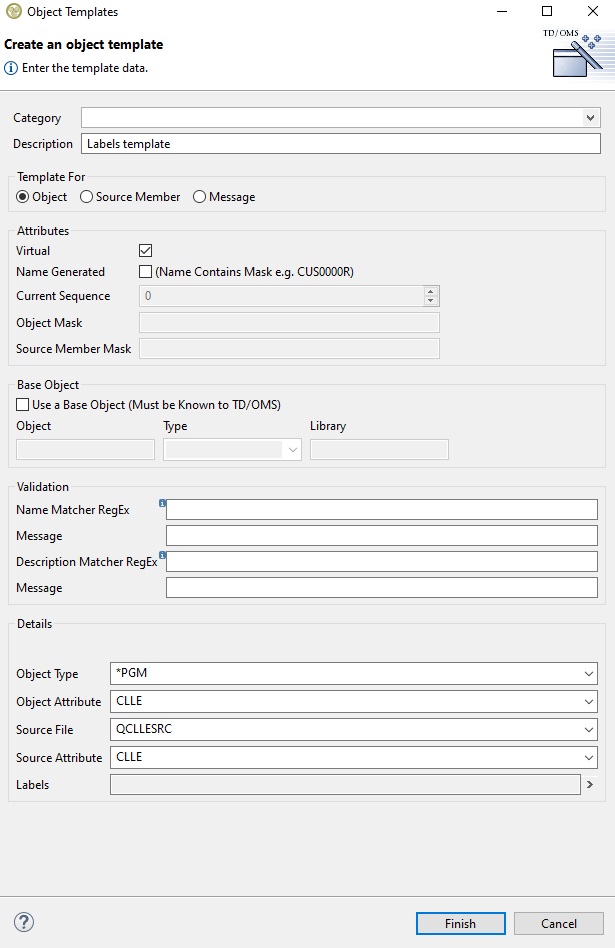Image resolution: width=615 pixels, height=948 pixels.
Task: Click the arrow button next to Labels
Action: click(590, 785)
